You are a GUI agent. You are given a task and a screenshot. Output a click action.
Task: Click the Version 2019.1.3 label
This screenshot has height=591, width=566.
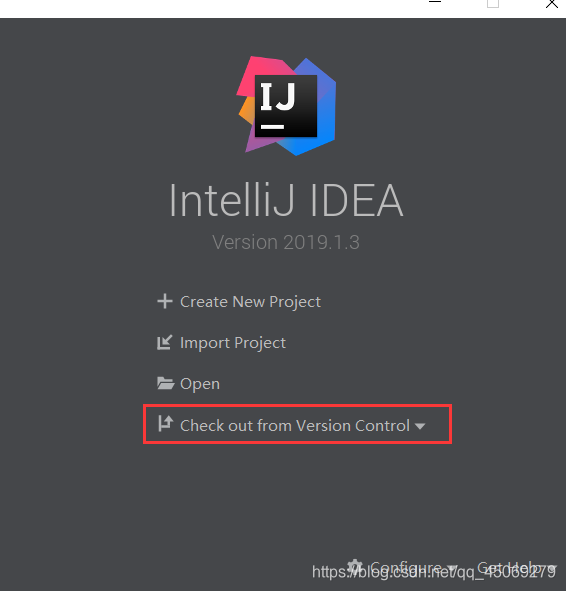pyautogui.click(x=286, y=242)
